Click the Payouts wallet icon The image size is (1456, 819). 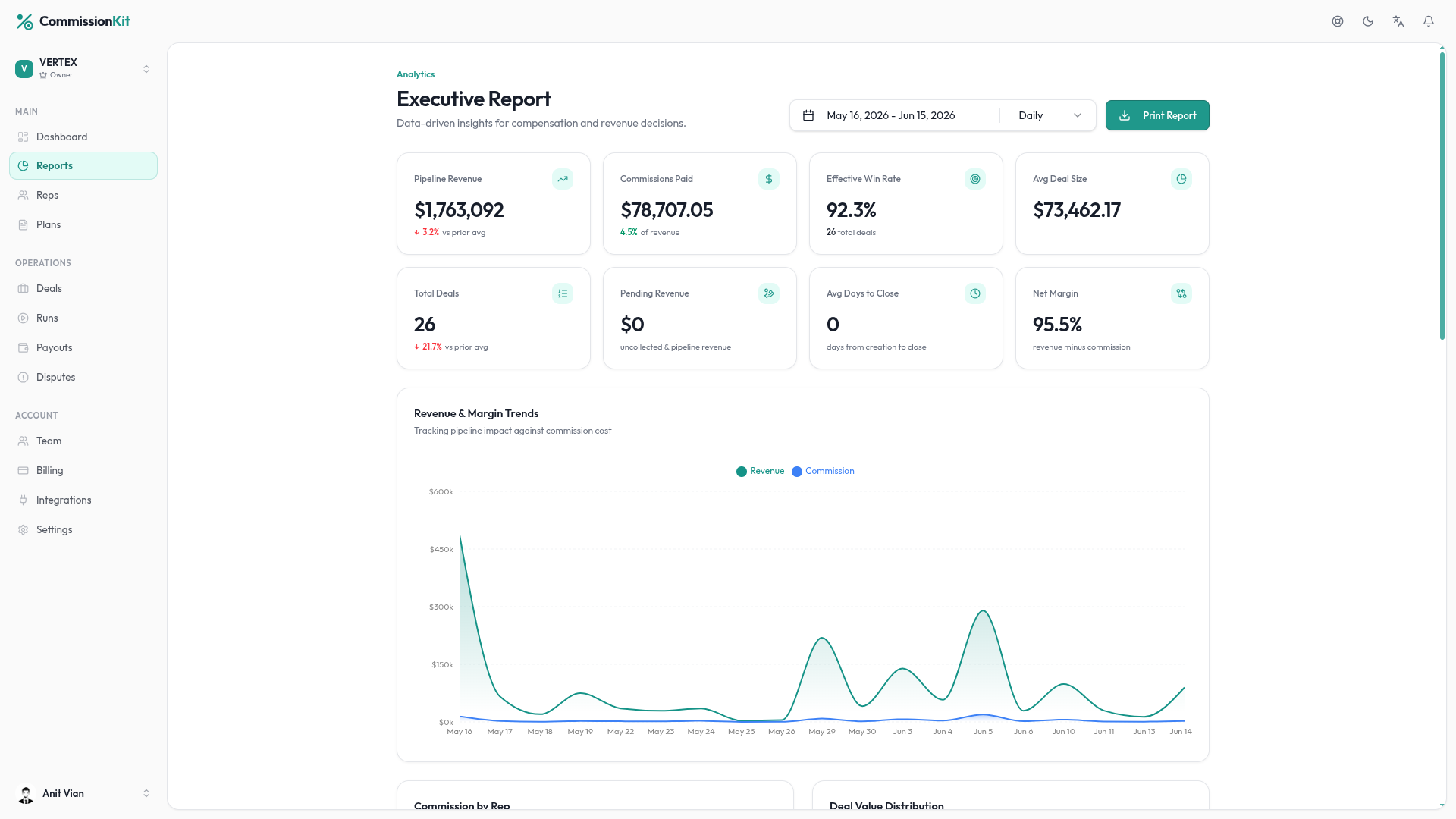tap(24, 347)
